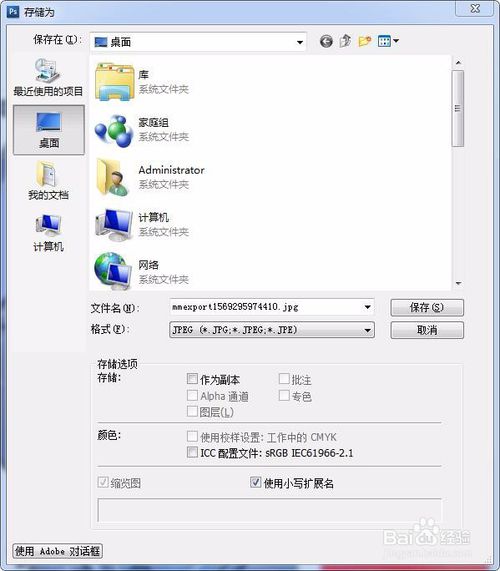Image resolution: width=500 pixels, height=571 pixels.
Task: Toggle Spot Colors (专色) checkbox
Action: (284, 395)
